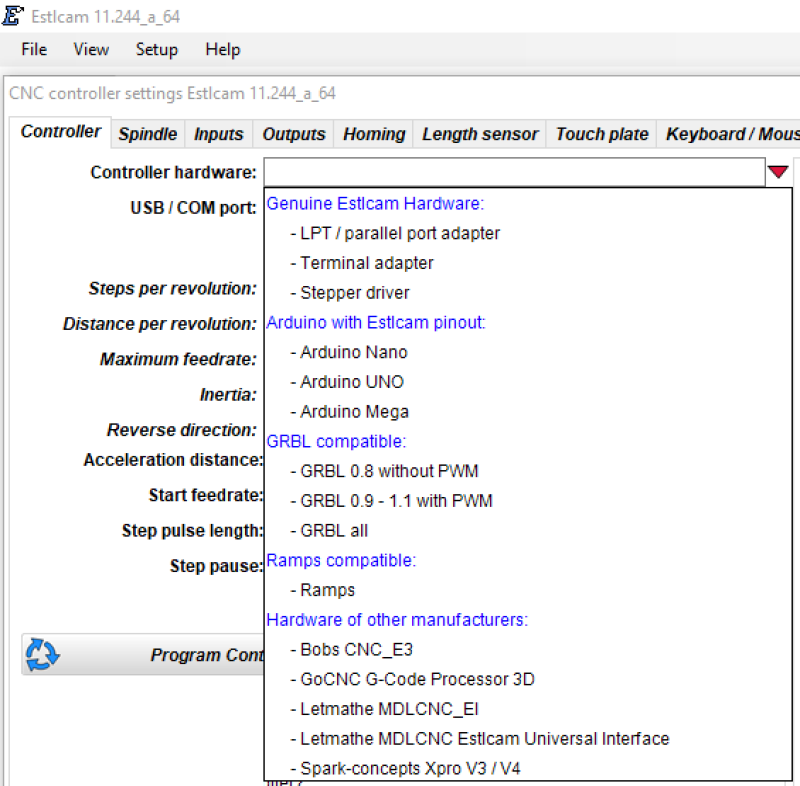Collapse the Controller hardware dropdown arrow

click(778, 172)
